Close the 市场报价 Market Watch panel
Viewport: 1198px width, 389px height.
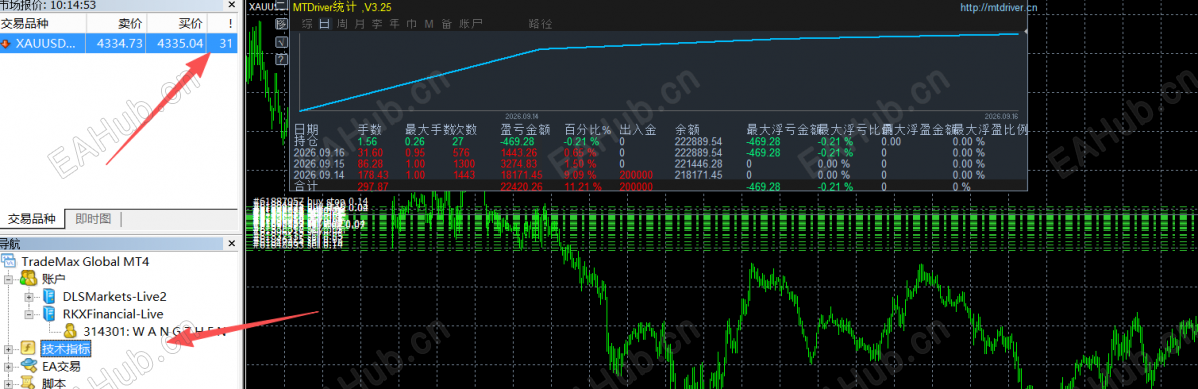pyautogui.click(x=232, y=5)
